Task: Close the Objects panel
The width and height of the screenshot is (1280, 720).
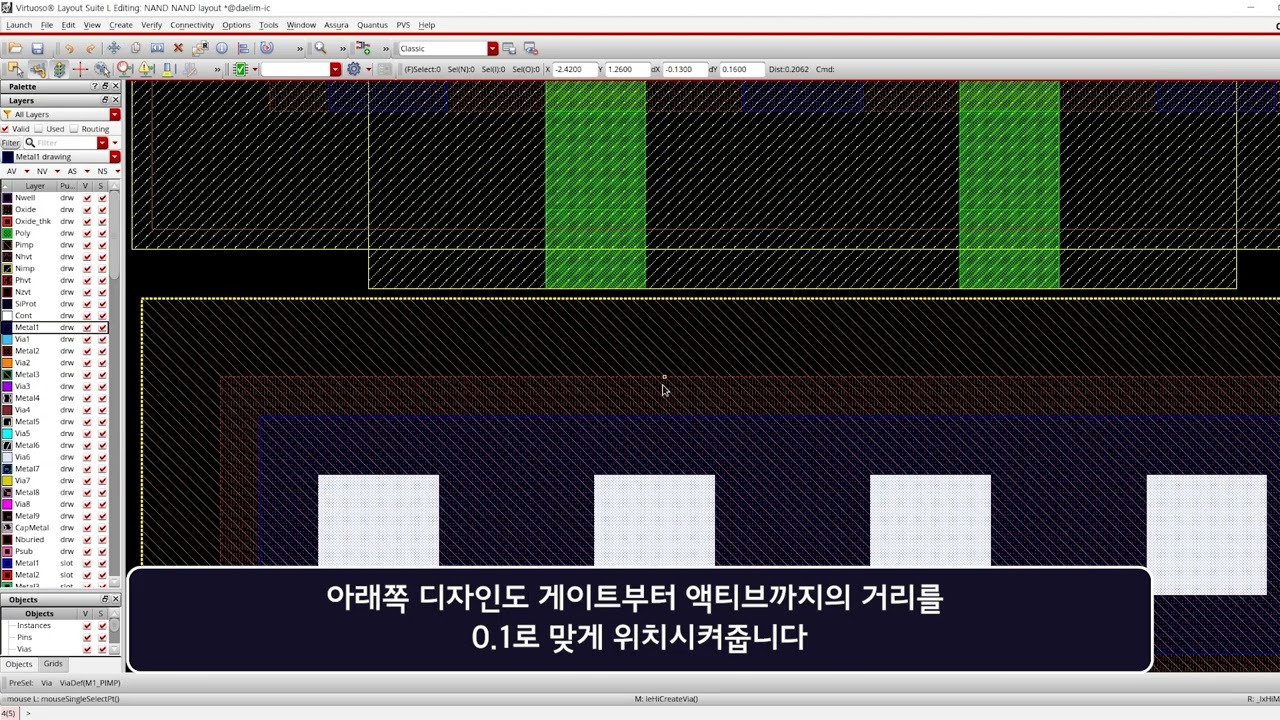Action: pyautogui.click(x=115, y=600)
